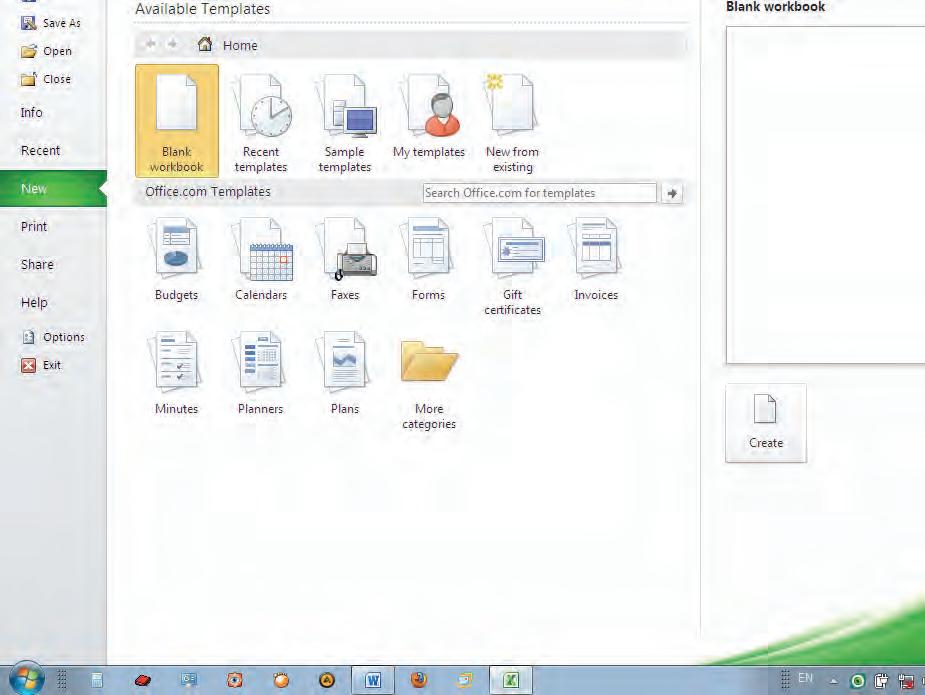Click Exit to quit Excel
The height and width of the screenshot is (695, 925).
pyautogui.click(x=41, y=365)
